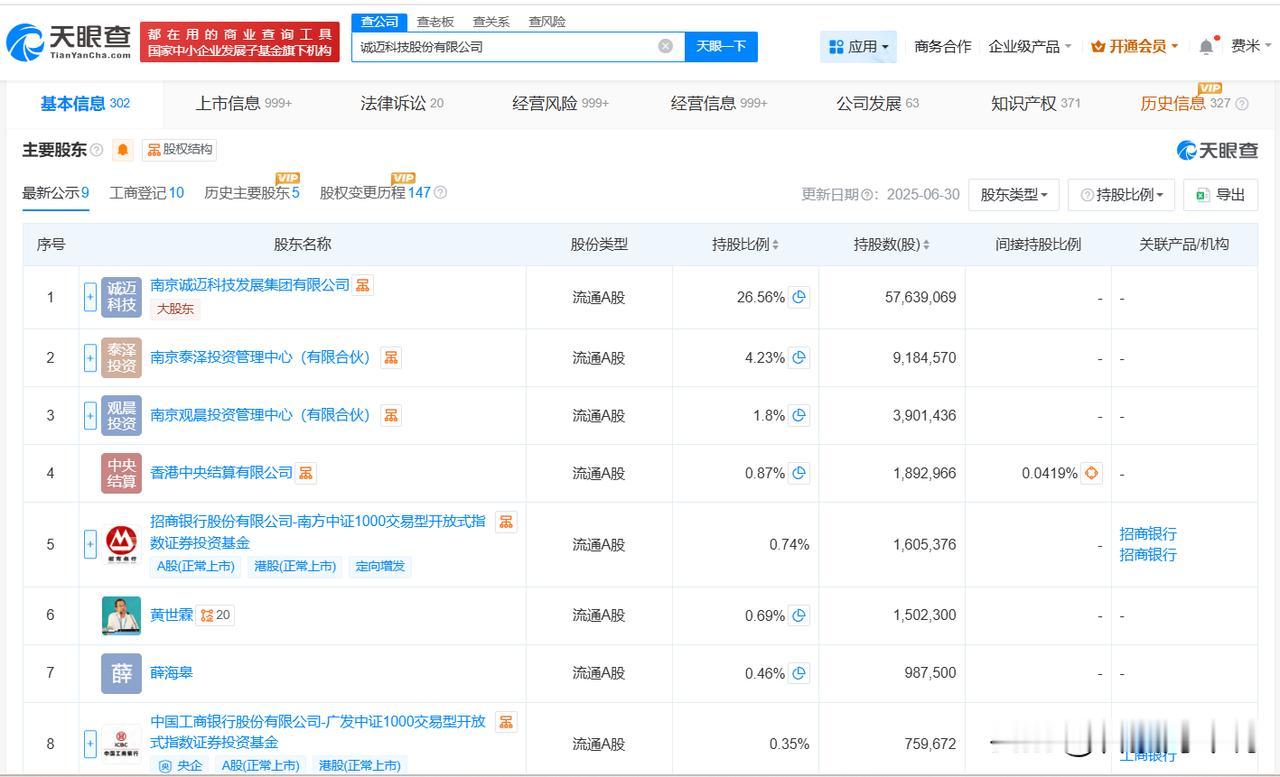Switch to the 法律诉讼 tab

point(401,103)
